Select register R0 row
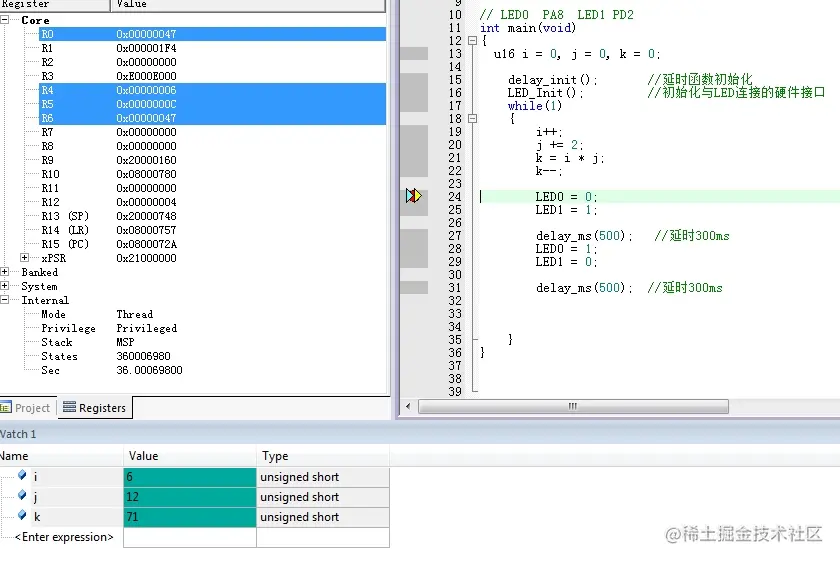The height and width of the screenshot is (561, 840). pos(213,34)
